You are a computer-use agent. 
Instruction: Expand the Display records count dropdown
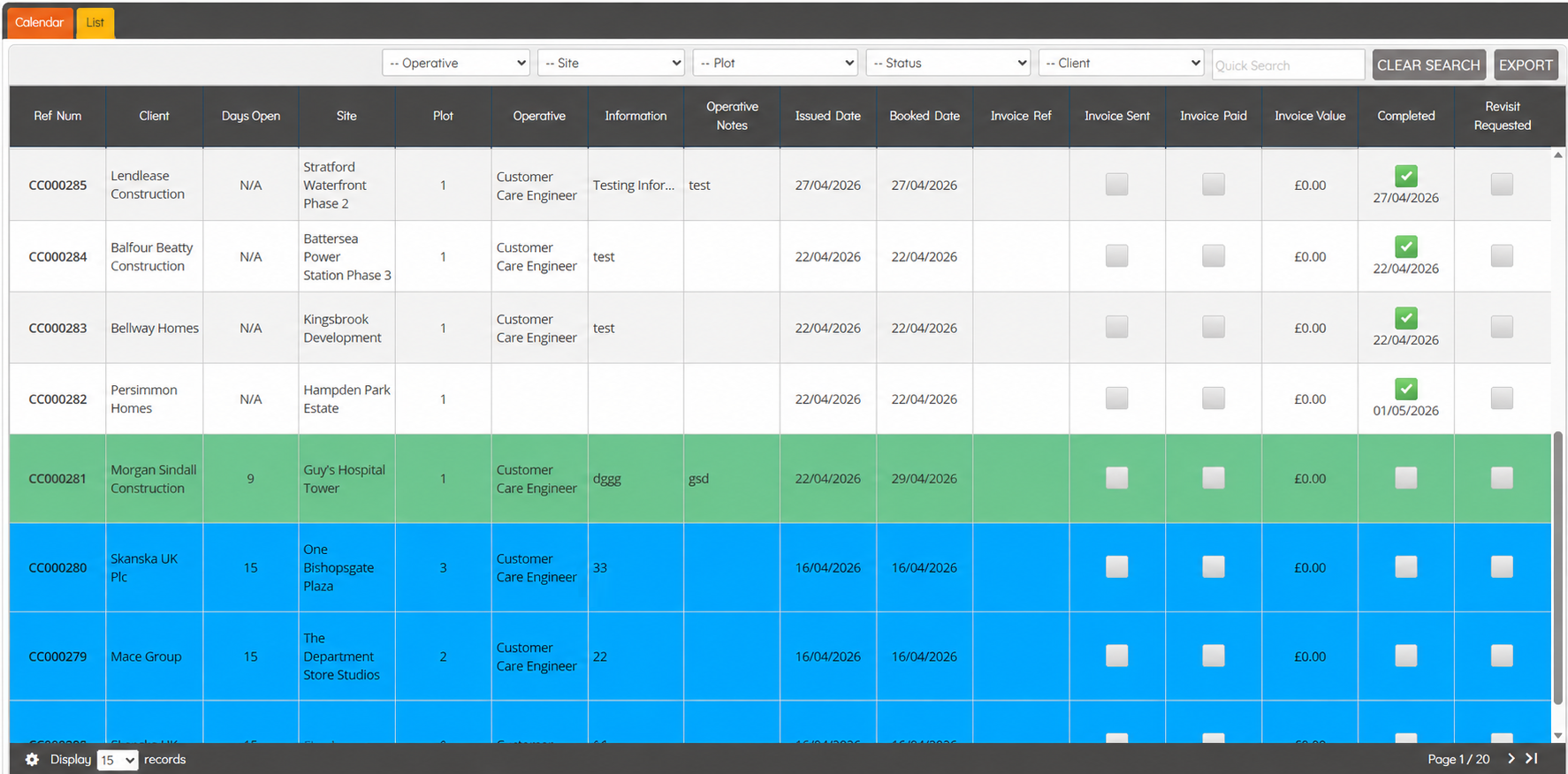coord(118,760)
